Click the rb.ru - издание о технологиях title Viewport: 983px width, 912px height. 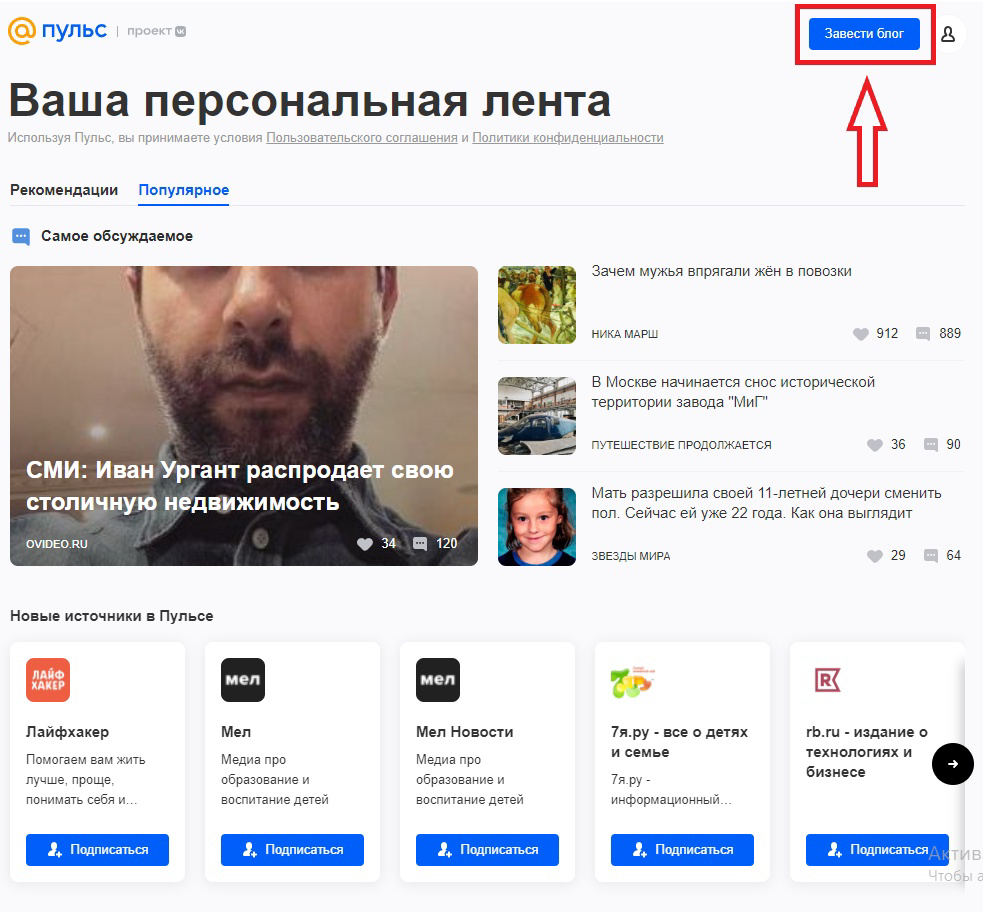tap(866, 752)
